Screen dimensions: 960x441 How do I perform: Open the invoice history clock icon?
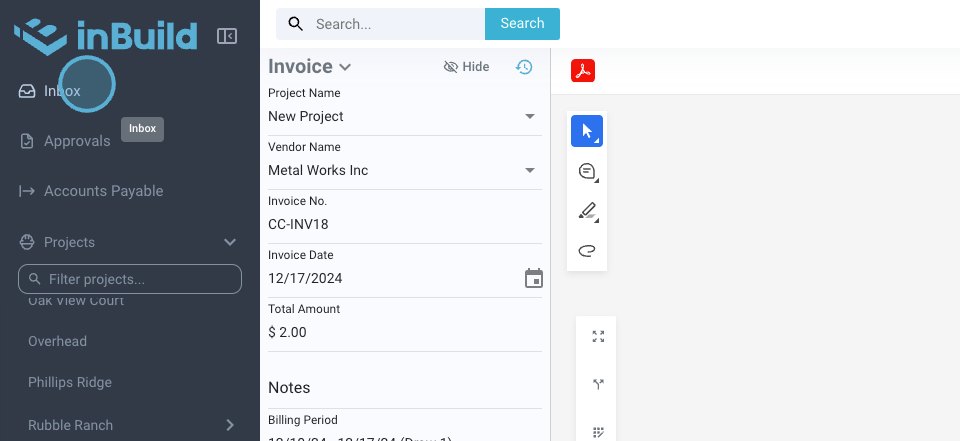(x=524, y=67)
